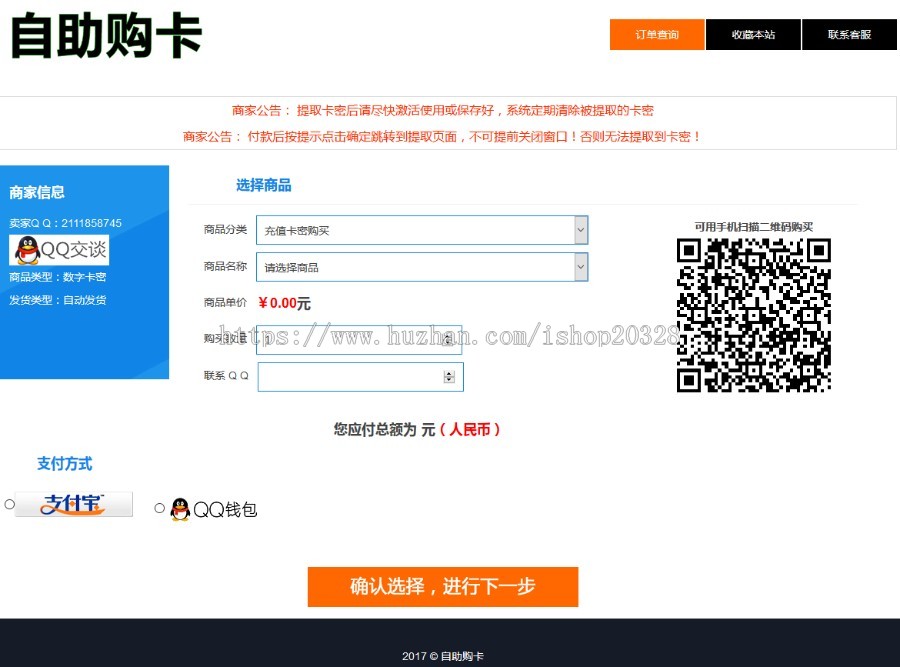Screen dimensions: 900x667
Task: Click the 收藏本站 bookmark site button
Action: click(753, 34)
